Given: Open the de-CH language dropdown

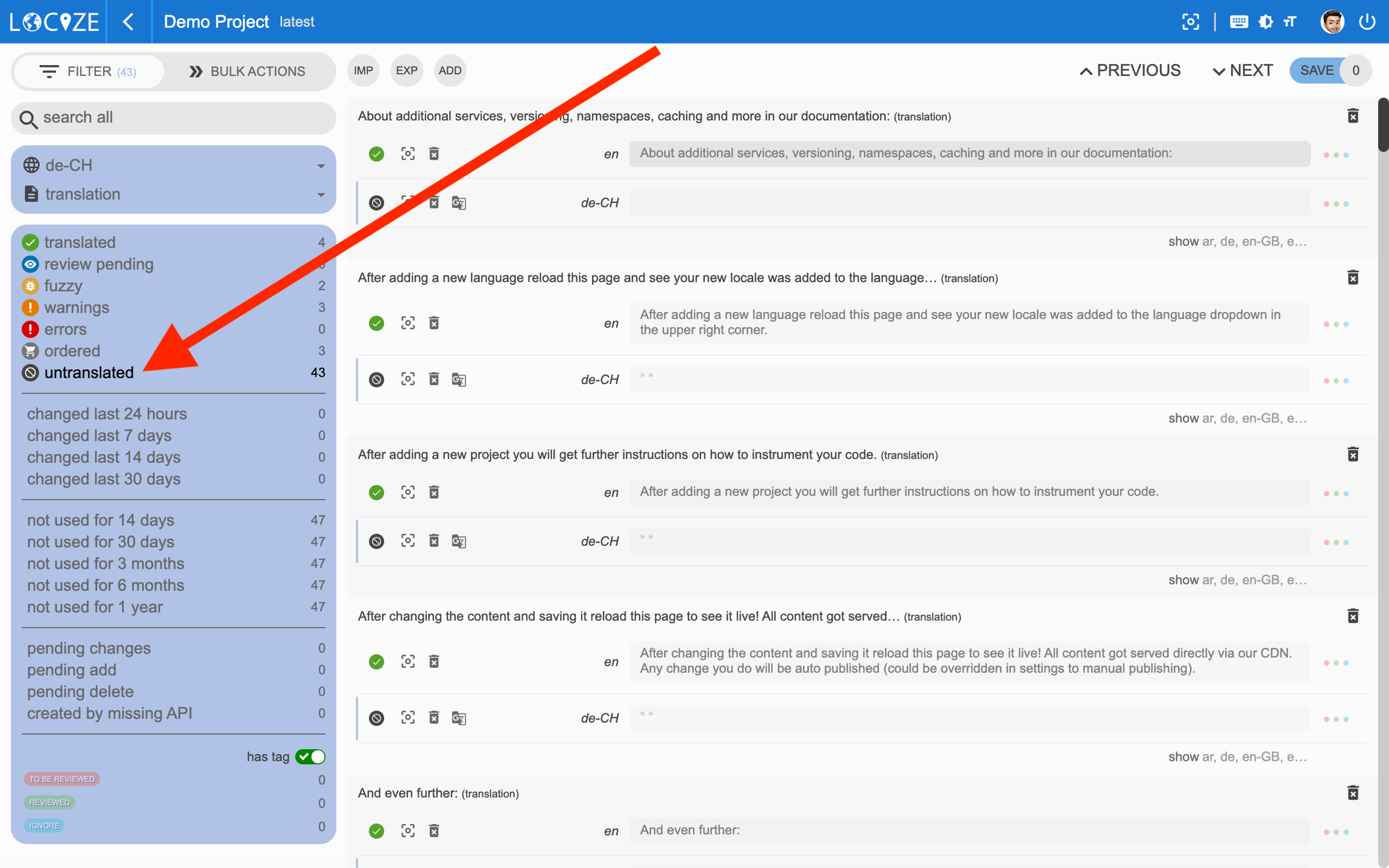Looking at the screenshot, I should pos(174,165).
